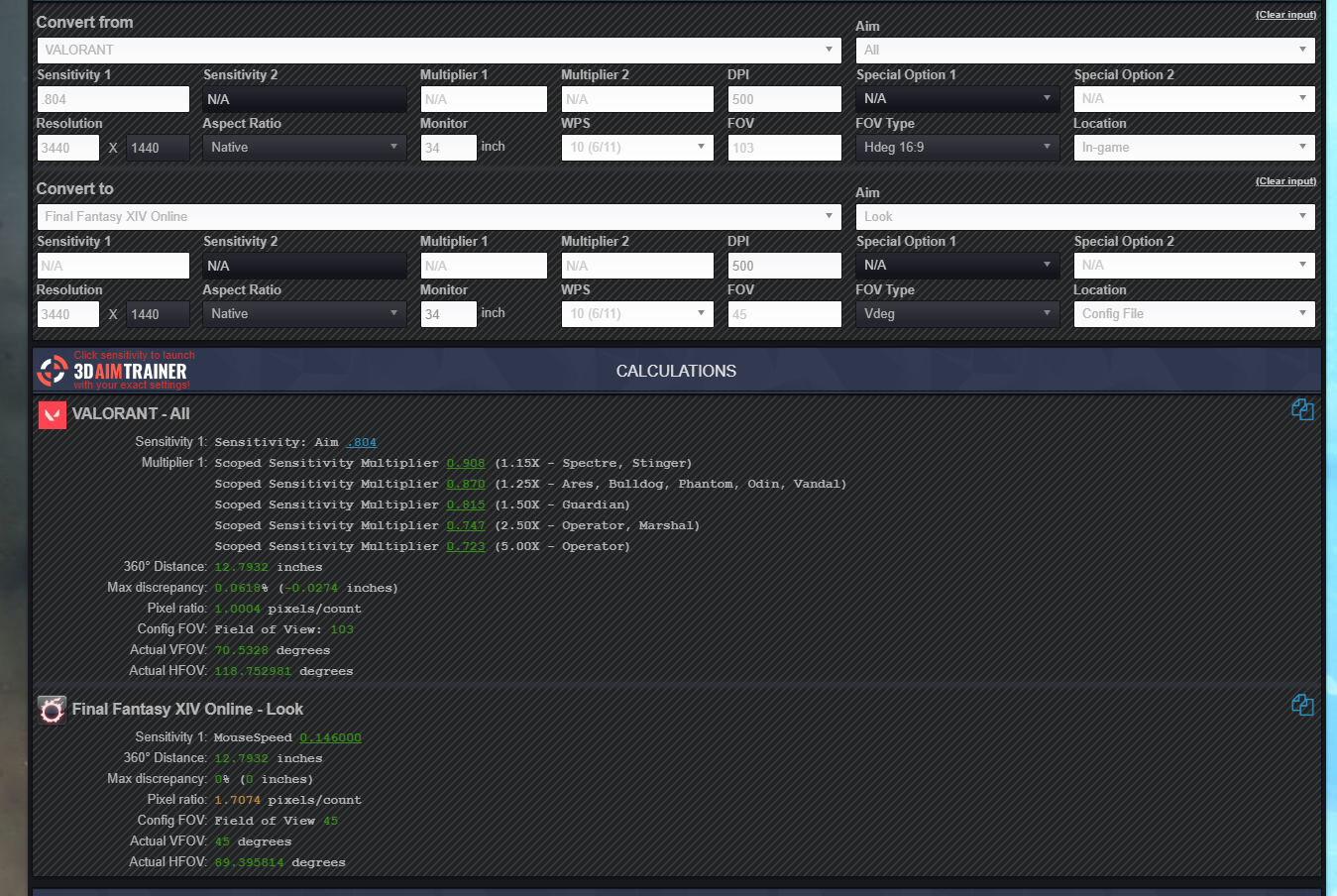Open Convert from WPS dropdown
This screenshot has height=896, width=1337.
[637, 147]
